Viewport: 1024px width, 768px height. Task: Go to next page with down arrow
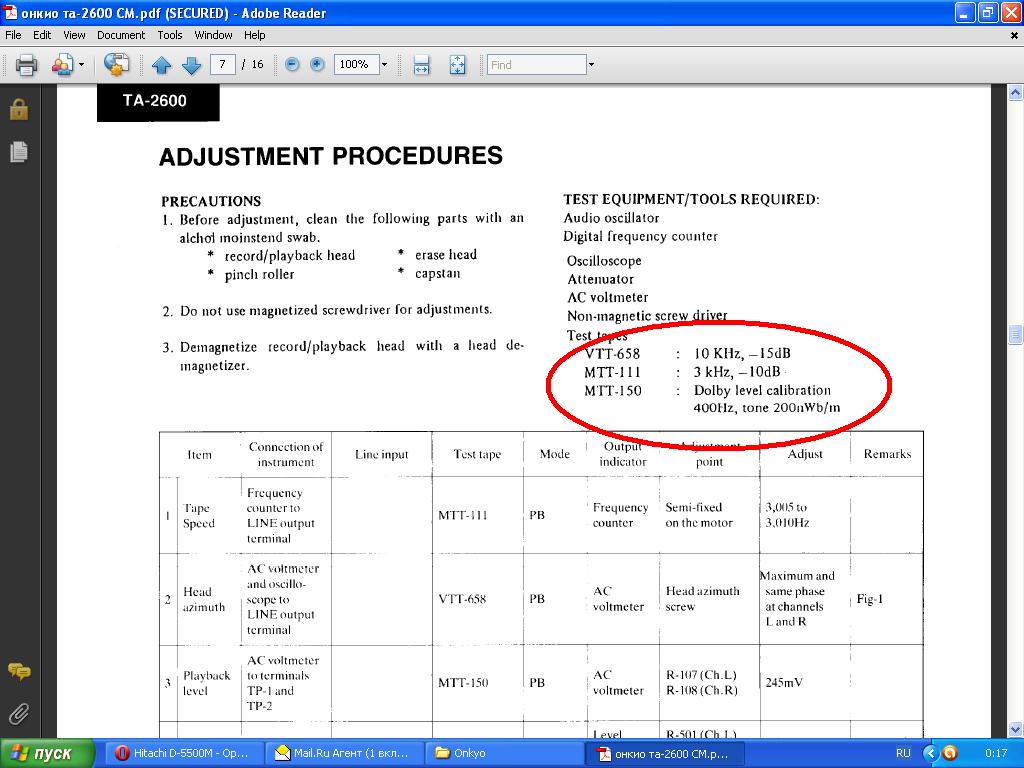click(191, 65)
